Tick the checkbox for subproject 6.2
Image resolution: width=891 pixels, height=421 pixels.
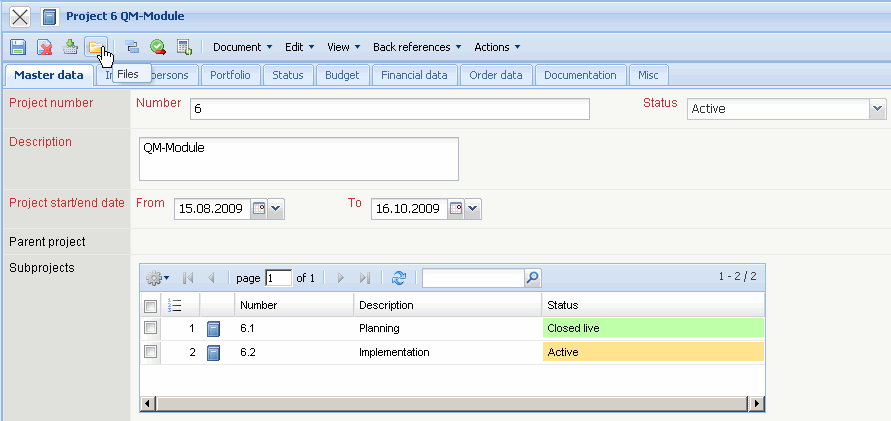pyautogui.click(x=150, y=352)
